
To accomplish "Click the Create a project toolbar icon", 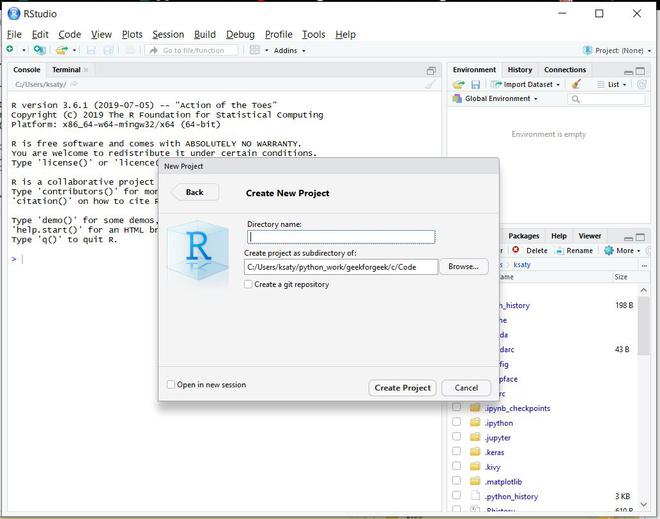I will [40, 50].
